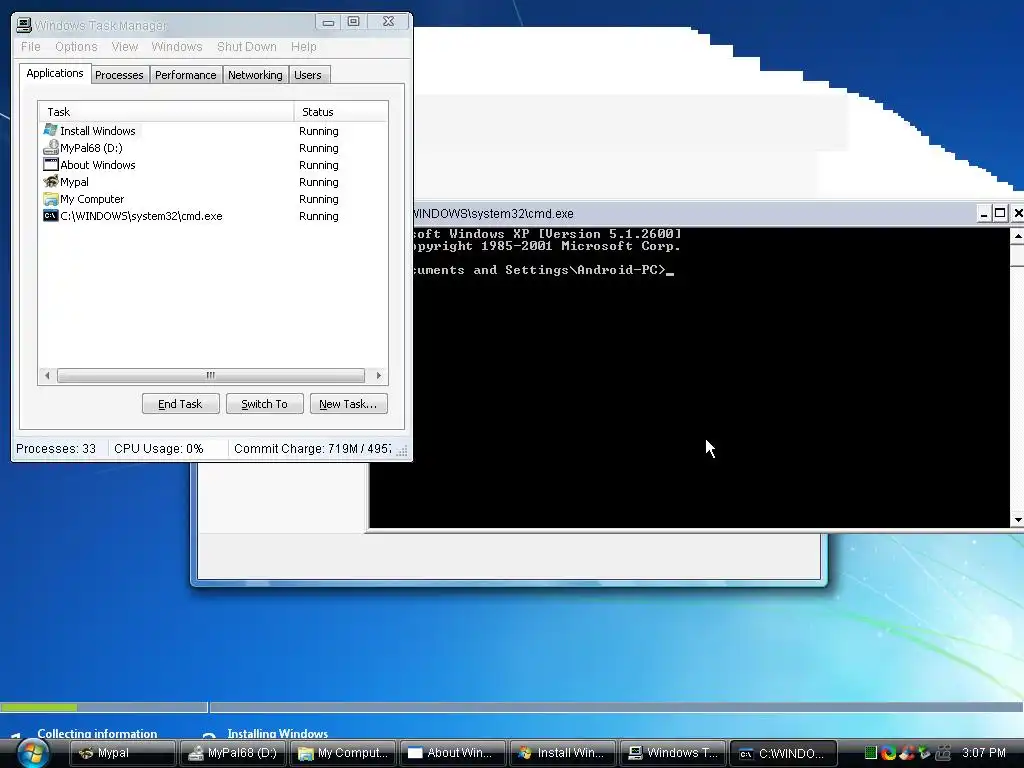The height and width of the screenshot is (768, 1024).
Task: Switch to Mypal from the taskbar
Action: (x=123, y=753)
